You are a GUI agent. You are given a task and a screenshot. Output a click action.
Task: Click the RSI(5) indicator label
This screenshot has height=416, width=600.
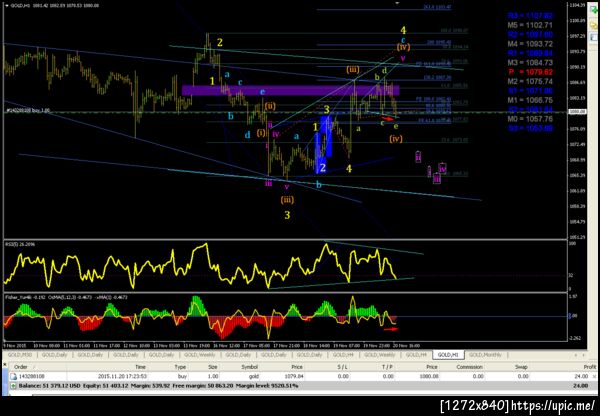coord(20,244)
